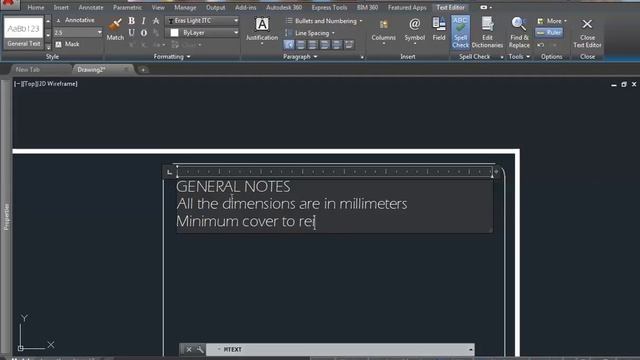Toggle Strikethrough formatting
The height and width of the screenshot is (360, 640).
pyautogui.click(x=156, y=20)
